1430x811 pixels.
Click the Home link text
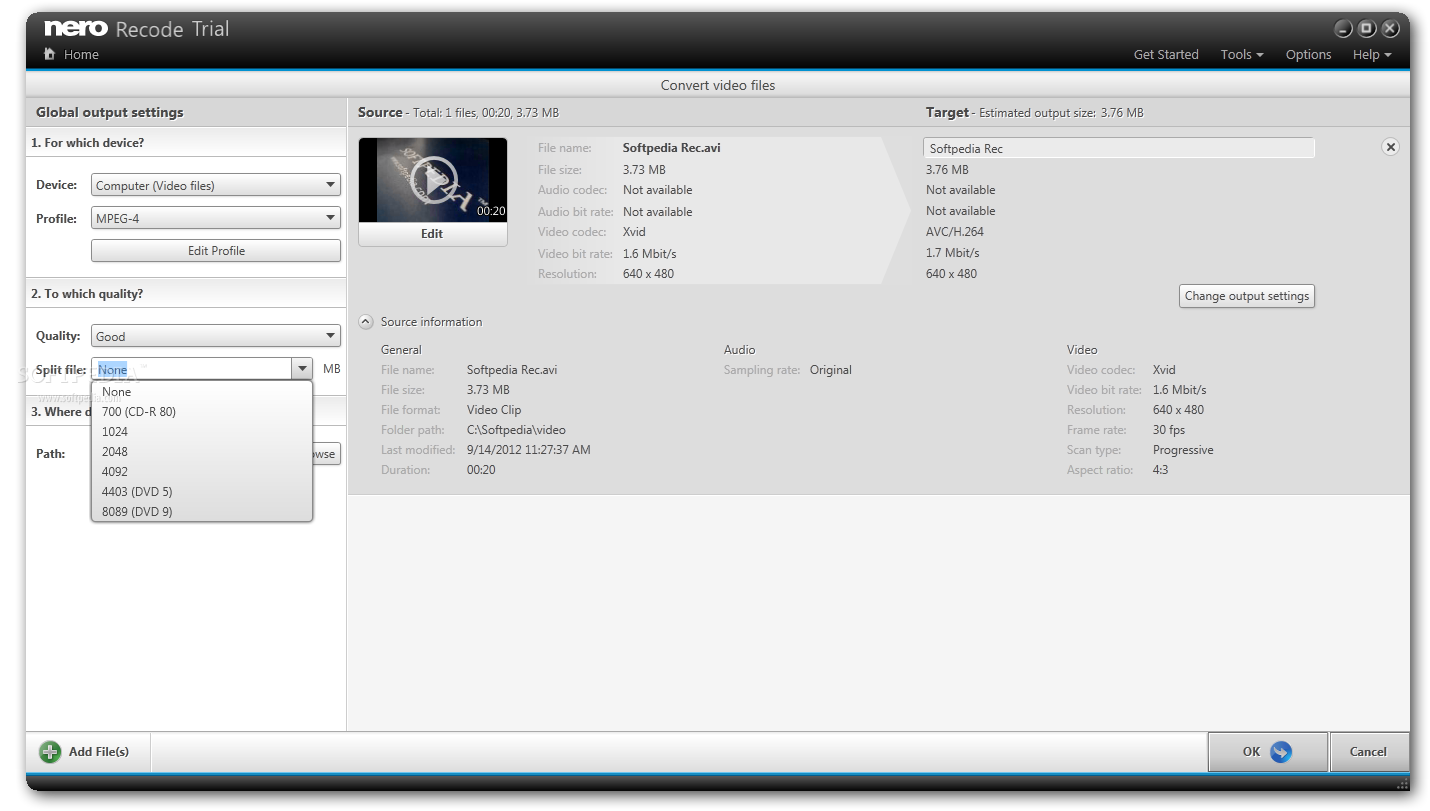coord(81,54)
